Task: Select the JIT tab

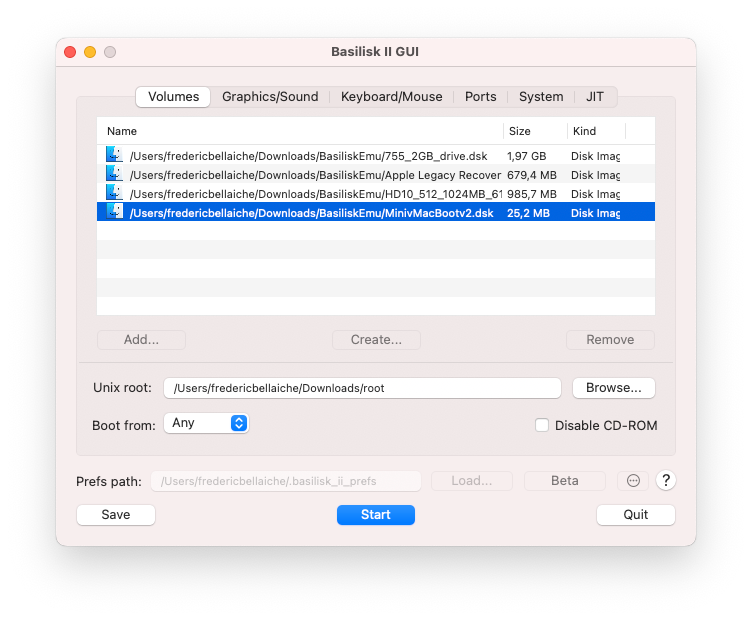Action: tap(595, 97)
